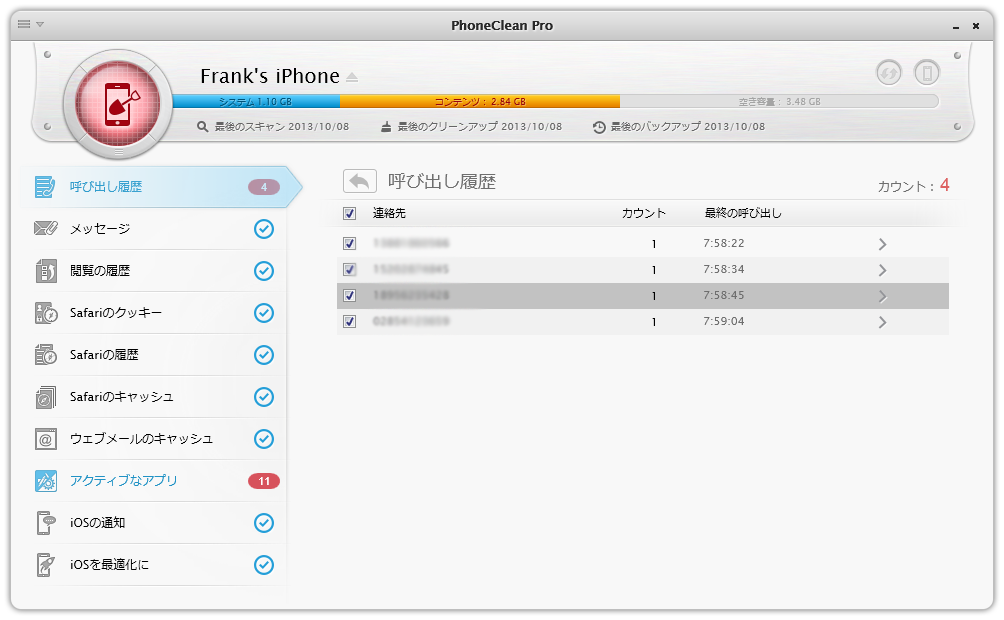
Task: Click the orange コンテンツ 2.84 GB storage segment
Action: (x=480, y=101)
